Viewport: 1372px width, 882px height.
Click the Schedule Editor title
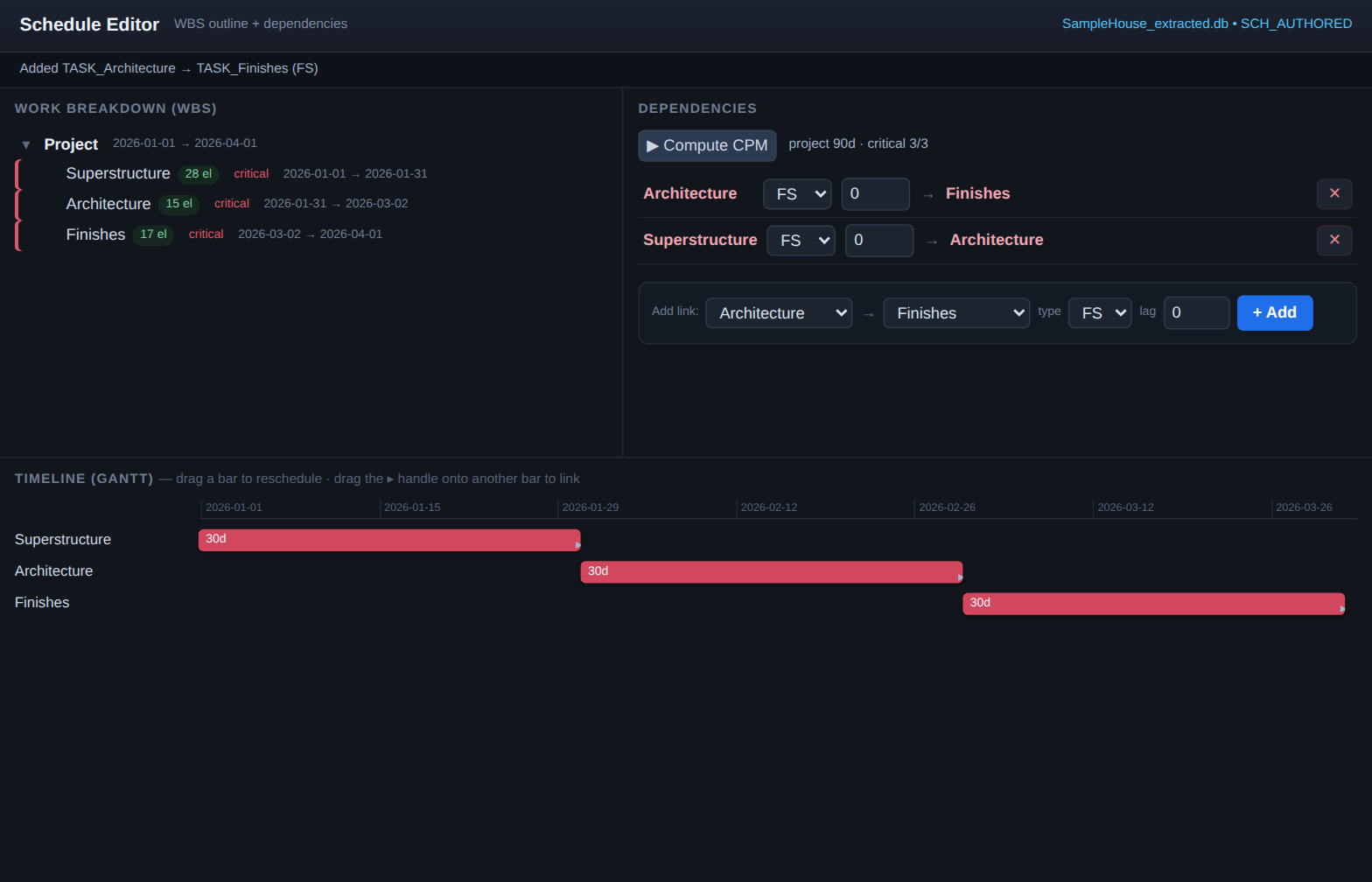coord(89,24)
